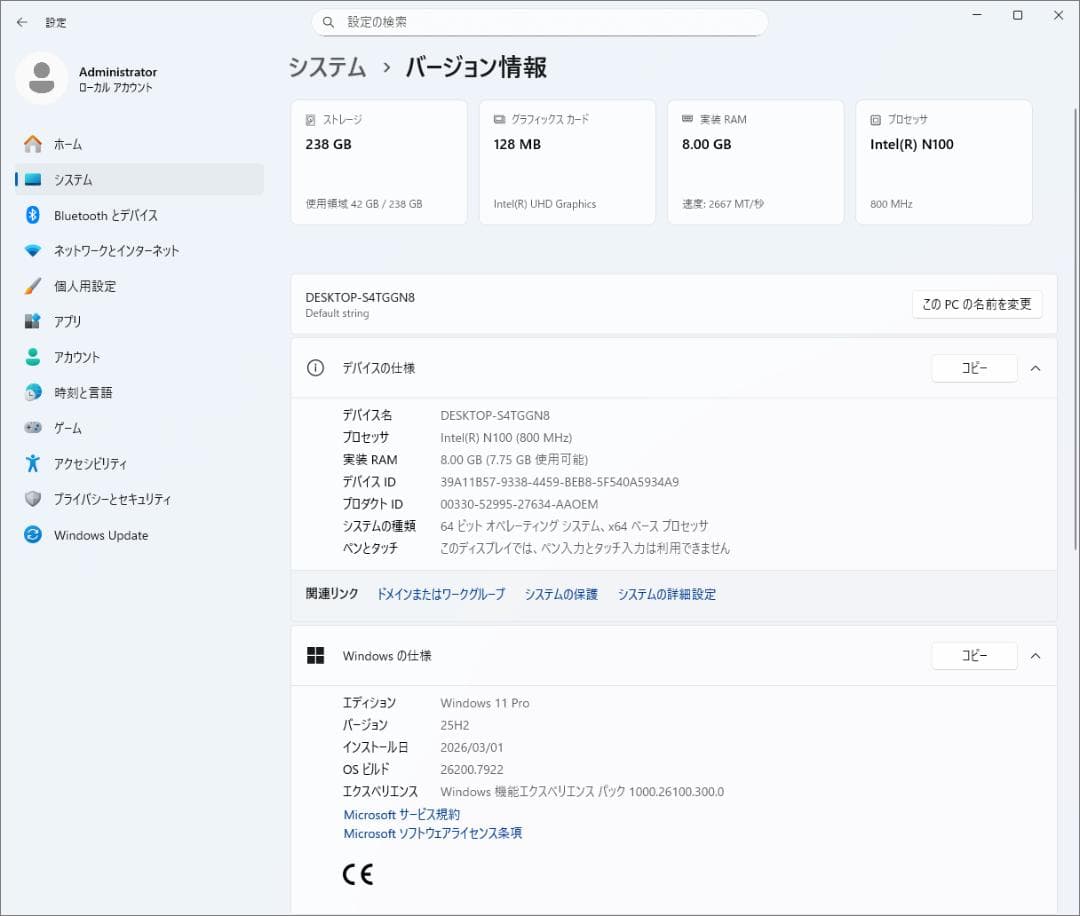Open the ストレージ 238 GB card
1080x916 pixels.
pyautogui.click(x=379, y=162)
